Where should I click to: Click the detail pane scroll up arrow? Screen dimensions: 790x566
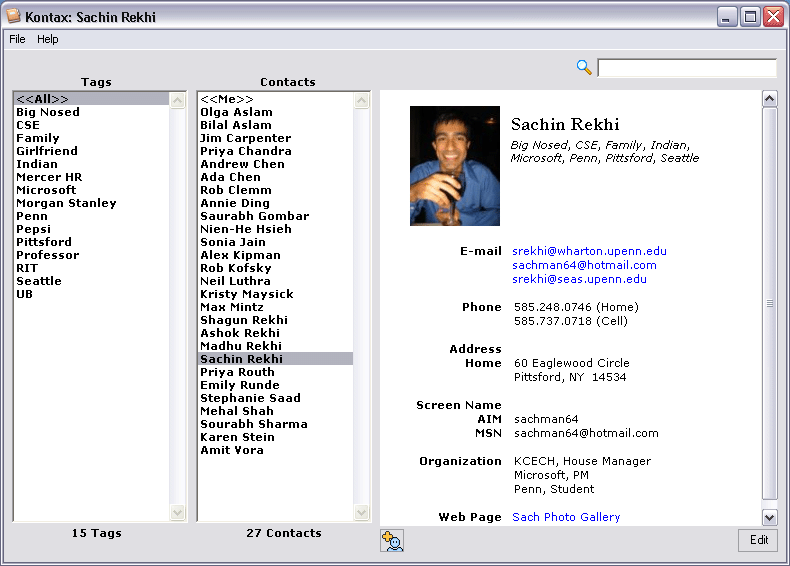tap(769, 99)
